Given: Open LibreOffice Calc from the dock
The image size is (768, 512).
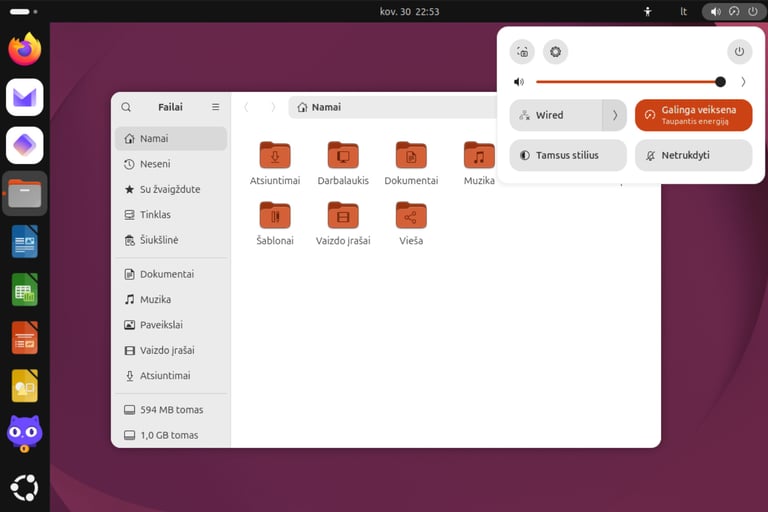Looking at the screenshot, I should click(24, 290).
